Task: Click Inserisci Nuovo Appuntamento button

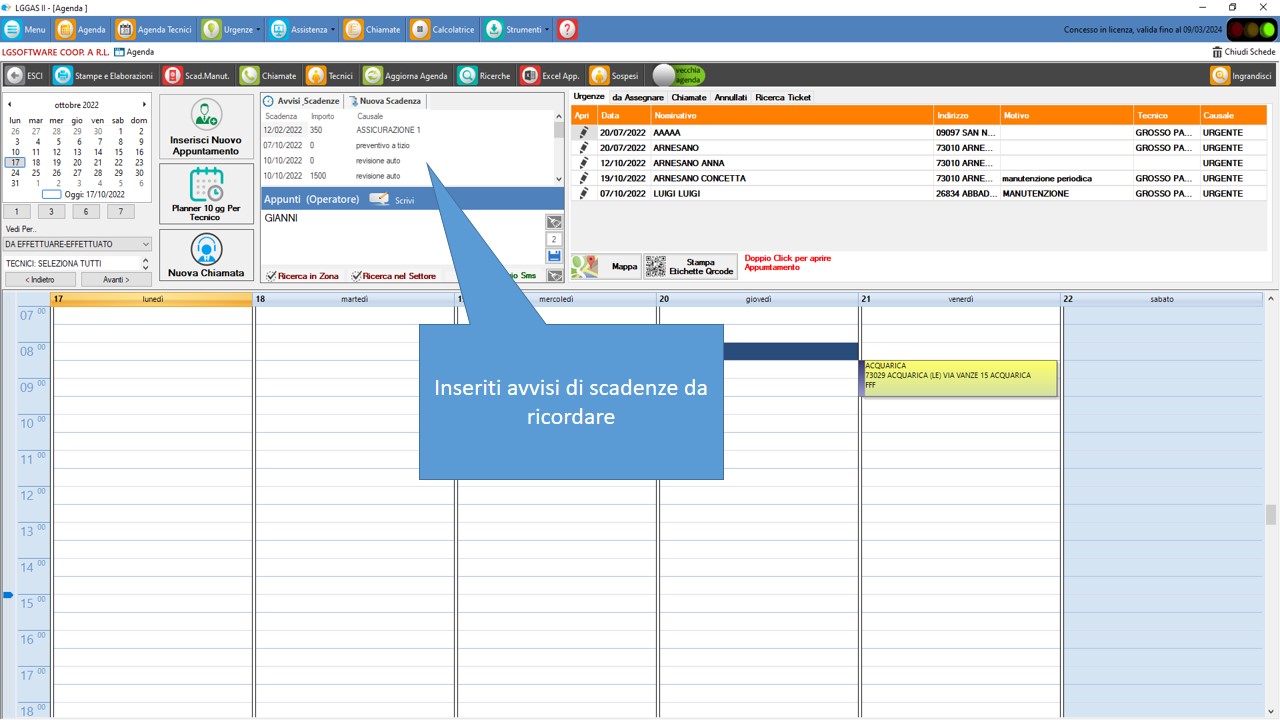Action: point(206,127)
